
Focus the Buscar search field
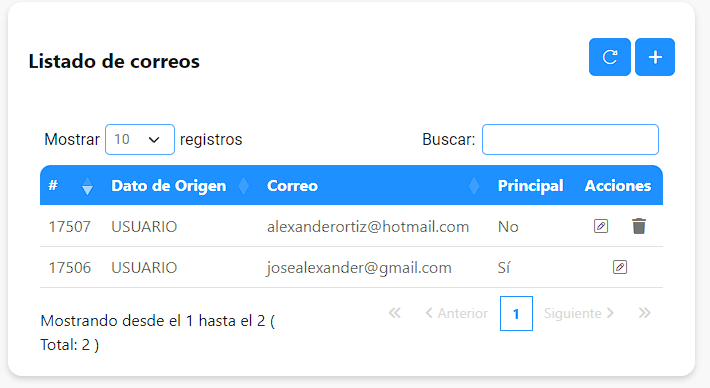(570, 139)
